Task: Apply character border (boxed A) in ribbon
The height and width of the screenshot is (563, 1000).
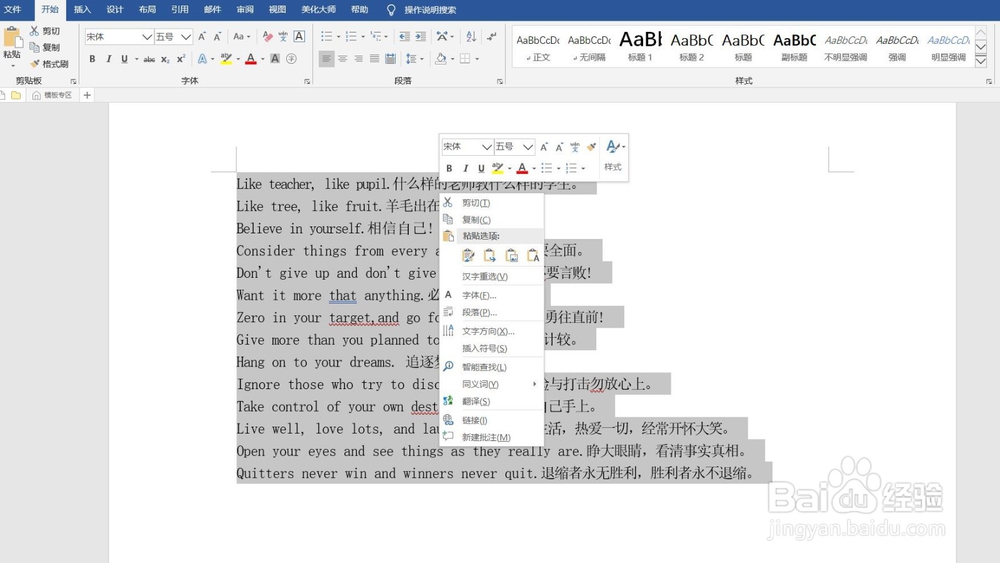Action: point(299,36)
